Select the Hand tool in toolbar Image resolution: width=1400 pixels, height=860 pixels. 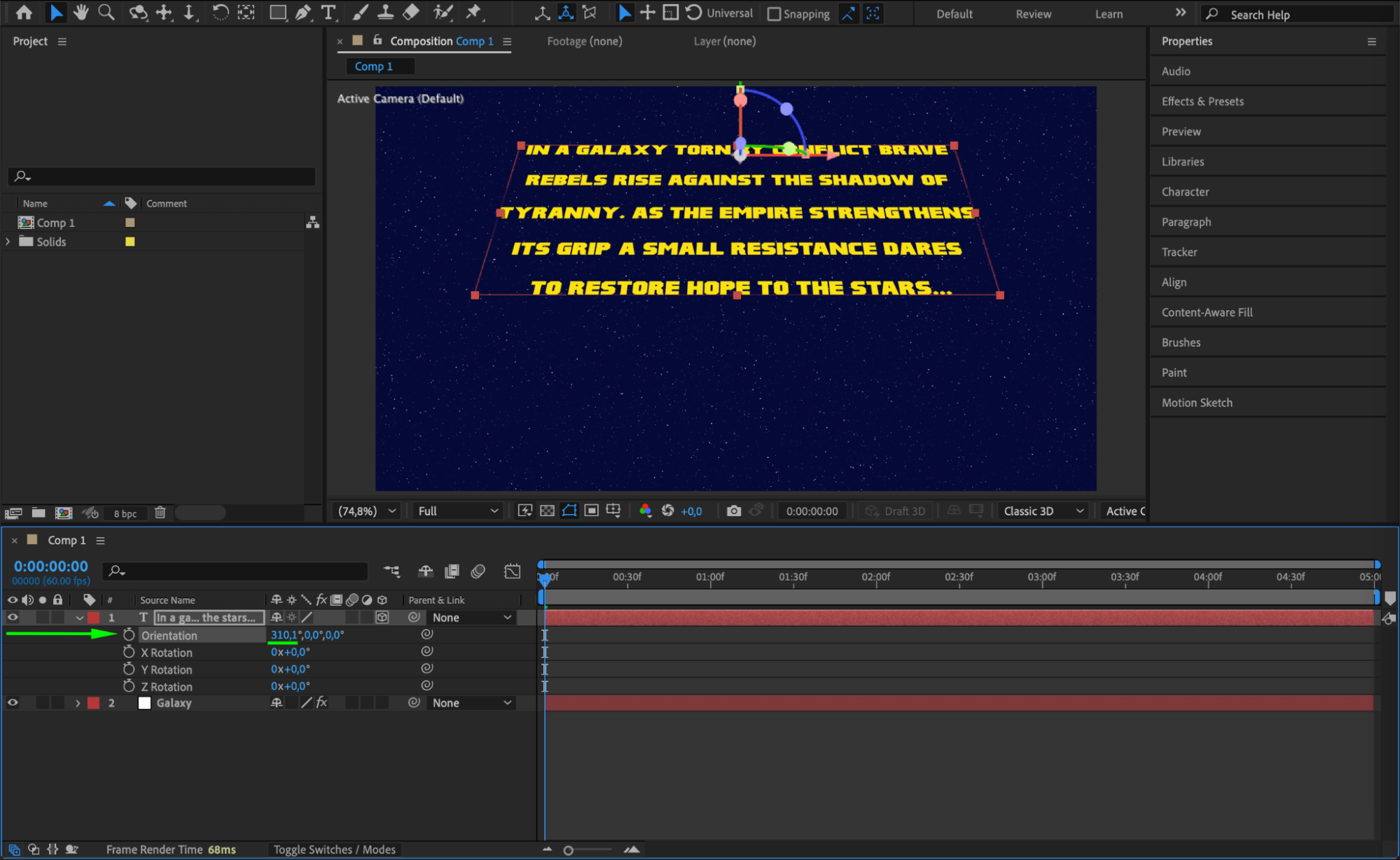81,12
